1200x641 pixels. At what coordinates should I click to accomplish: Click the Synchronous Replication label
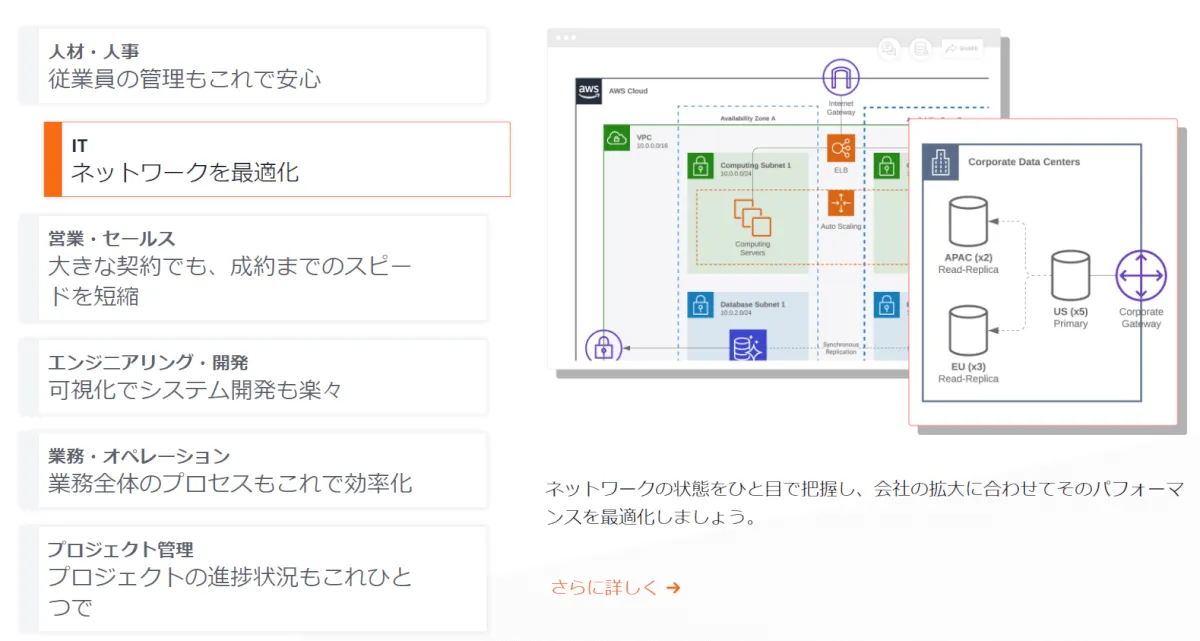click(x=840, y=349)
